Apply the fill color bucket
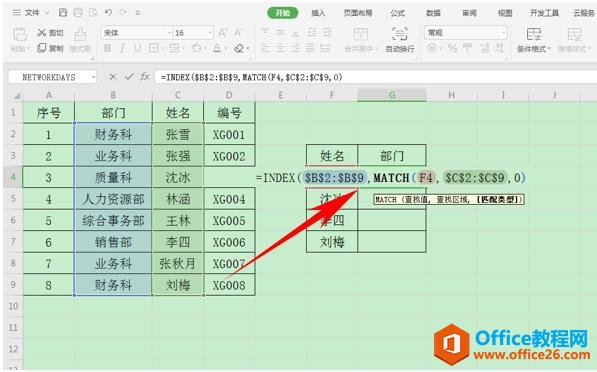This screenshot has height=372, width=597. coord(196,48)
